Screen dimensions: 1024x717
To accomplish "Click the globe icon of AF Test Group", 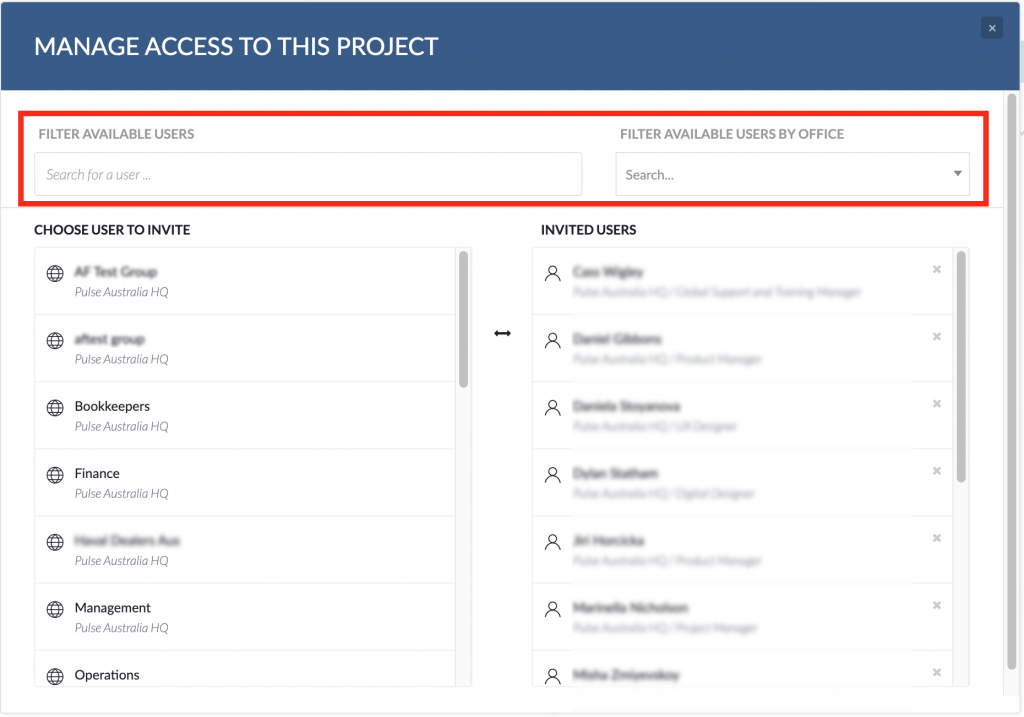I will tap(56, 274).
